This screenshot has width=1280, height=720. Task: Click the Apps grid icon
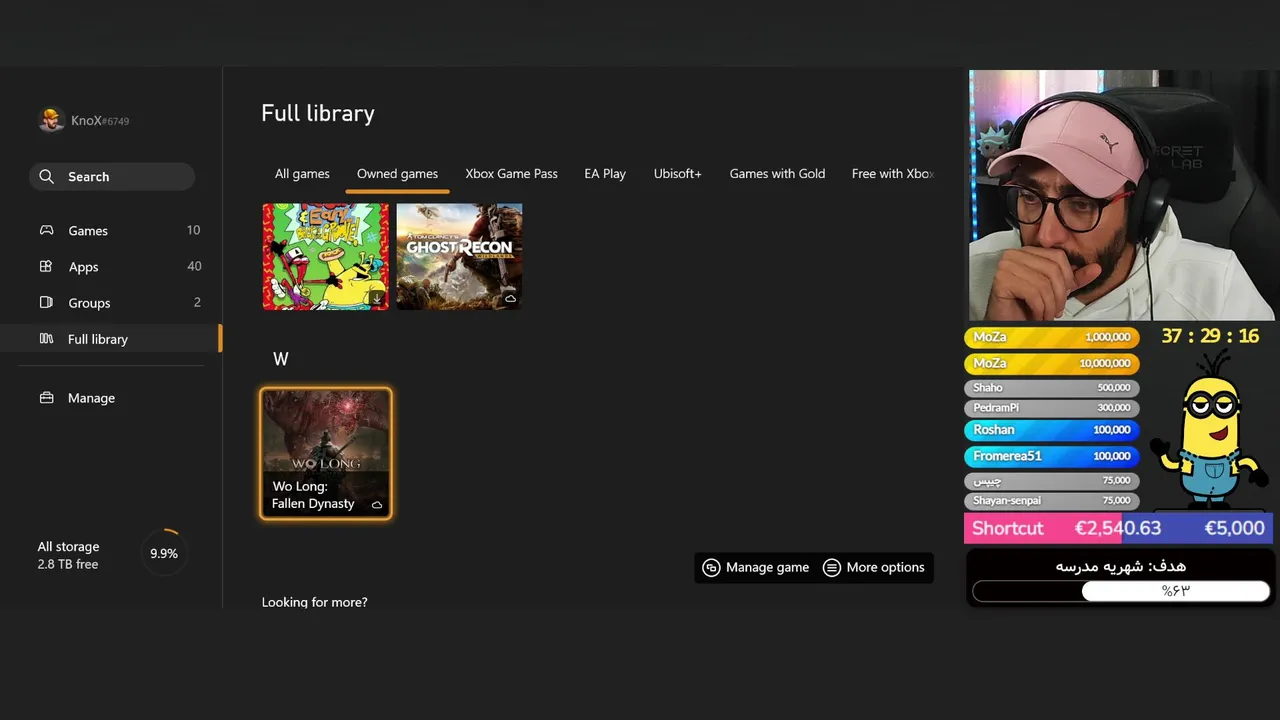click(x=46, y=266)
